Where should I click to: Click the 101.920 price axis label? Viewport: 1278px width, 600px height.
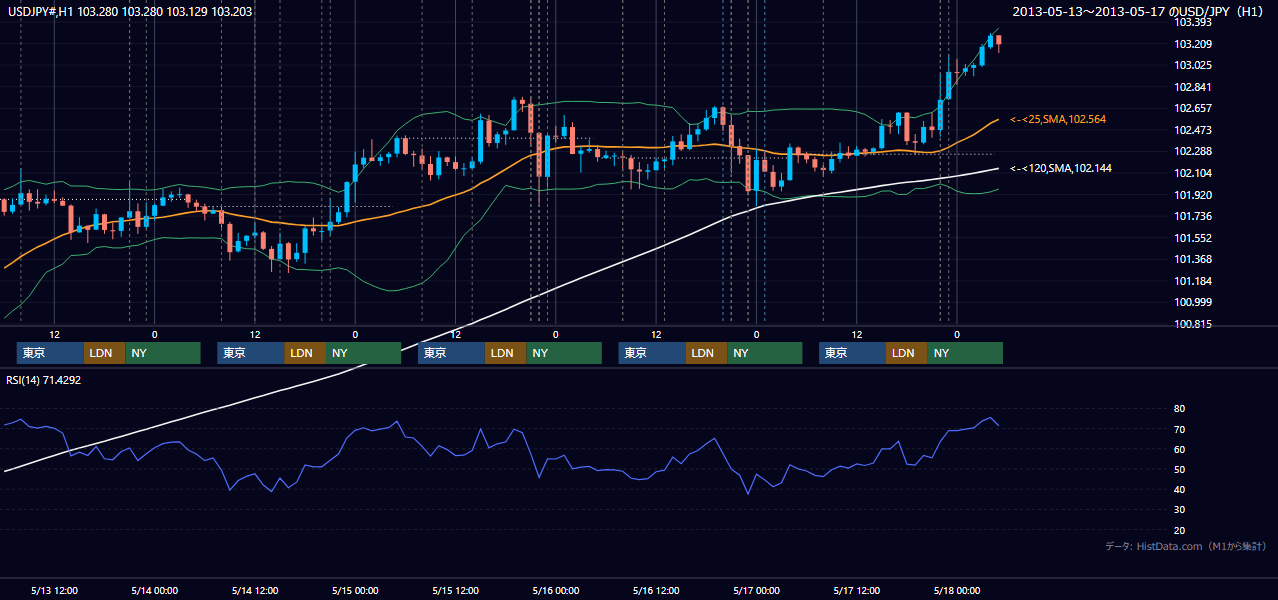(1193, 195)
